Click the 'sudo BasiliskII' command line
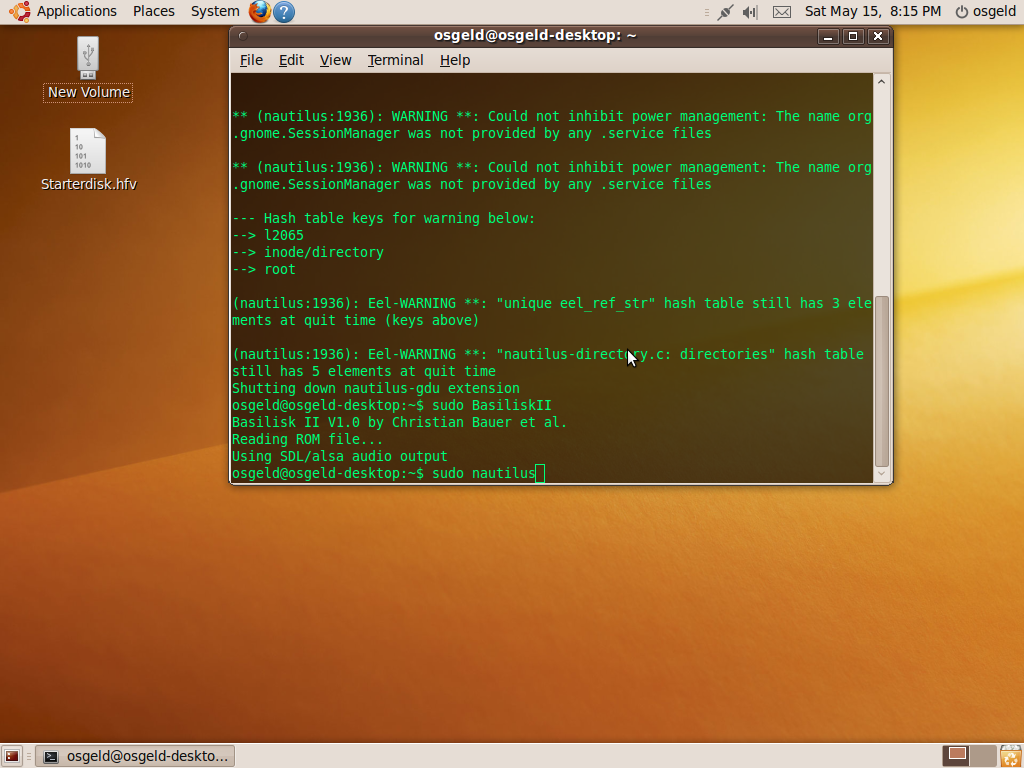The width and height of the screenshot is (1024, 768). 392,406
